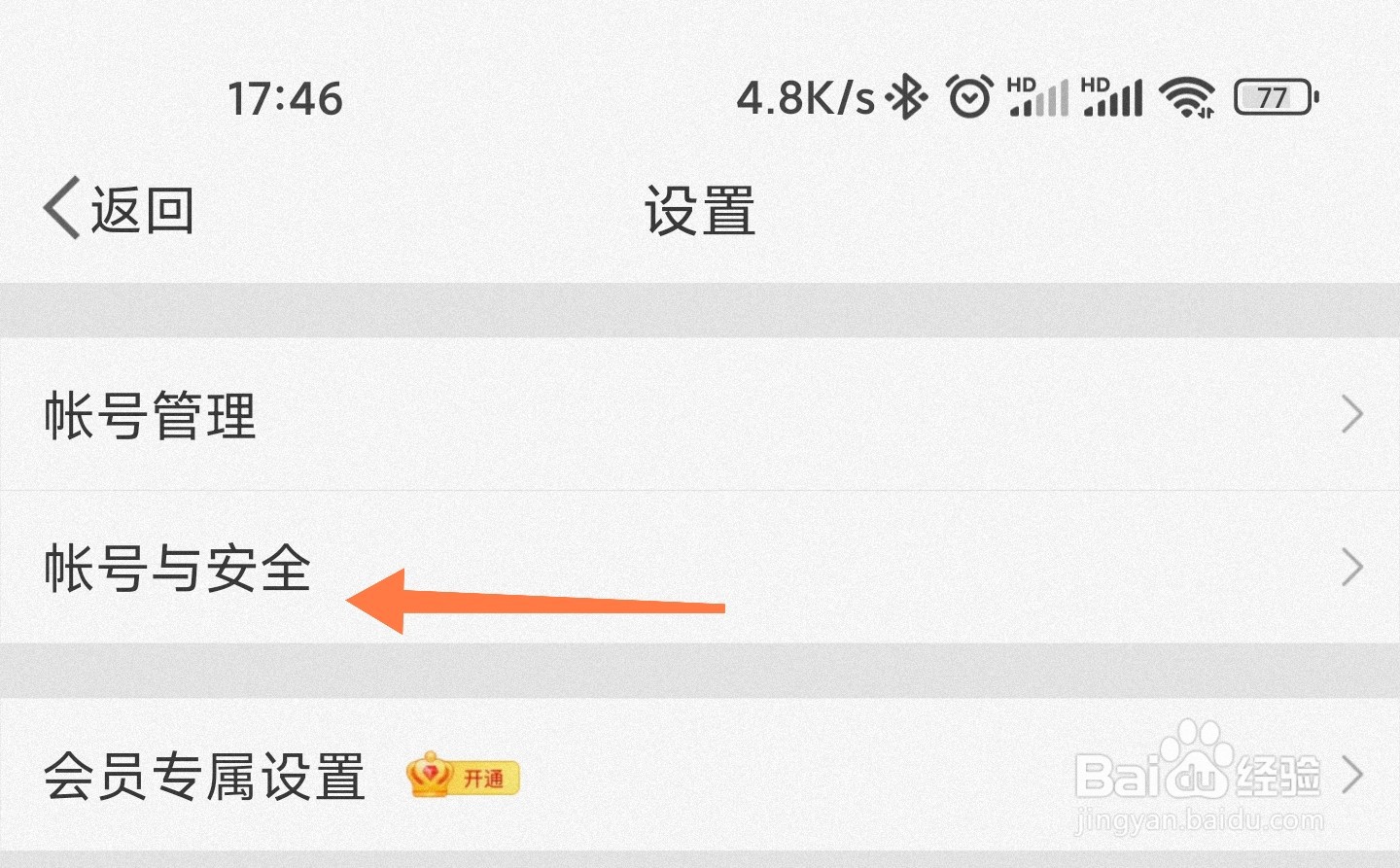Tap the 返回 back text
Screen dimensions: 1400x868
143,210
